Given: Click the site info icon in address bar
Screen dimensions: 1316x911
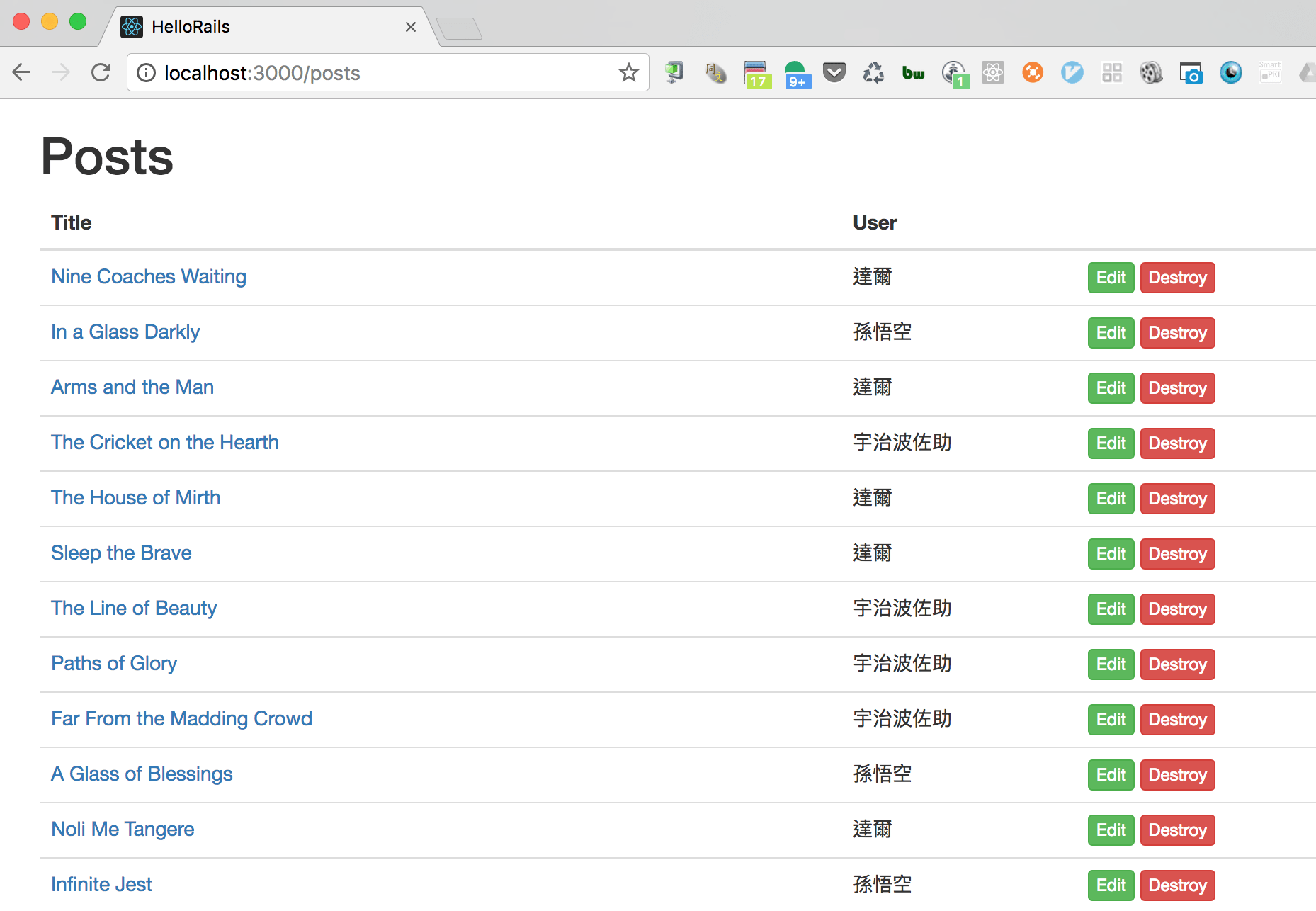Looking at the screenshot, I should coord(145,72).
